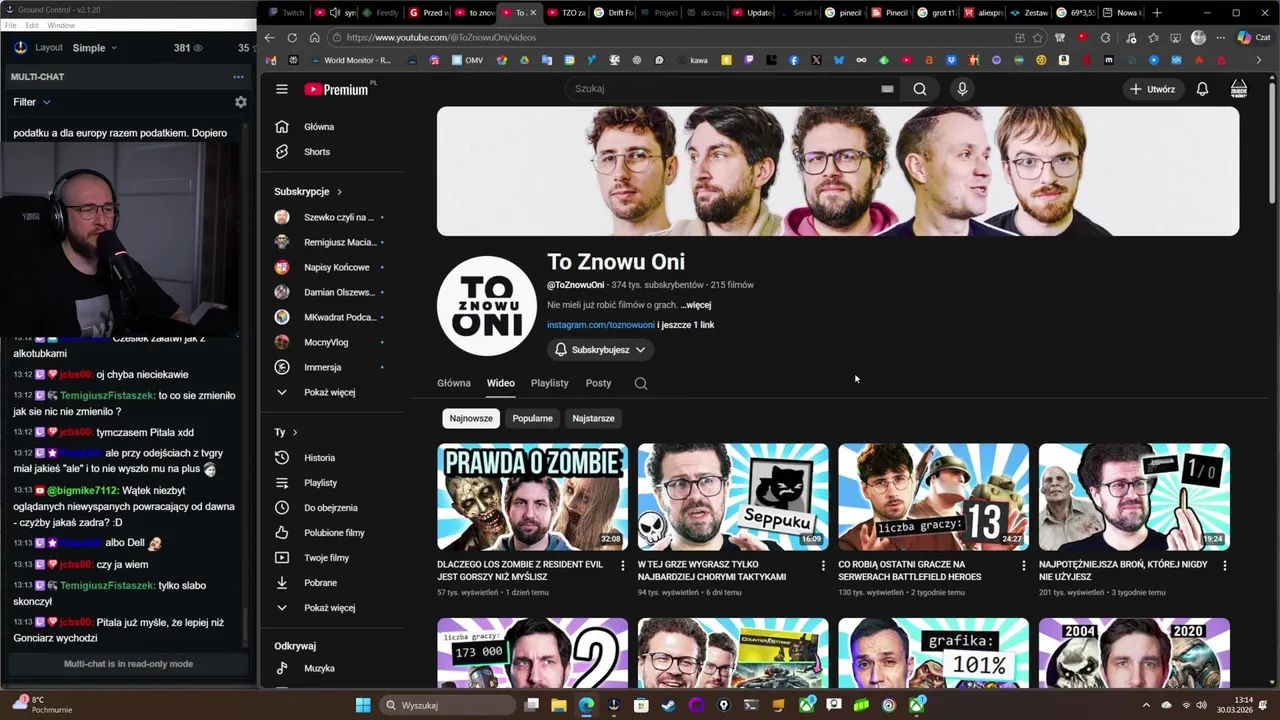The height and width of the screenshot is (720, 1280).
Task: Open Multi-chat settings gear
Action: click(x=240, y=102)
